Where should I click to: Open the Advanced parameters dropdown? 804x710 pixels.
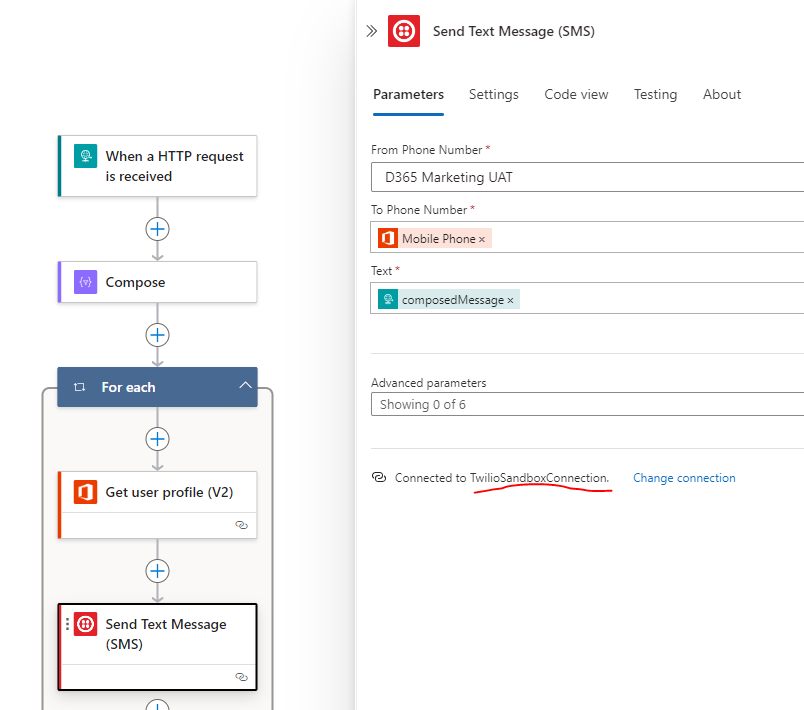587,404
